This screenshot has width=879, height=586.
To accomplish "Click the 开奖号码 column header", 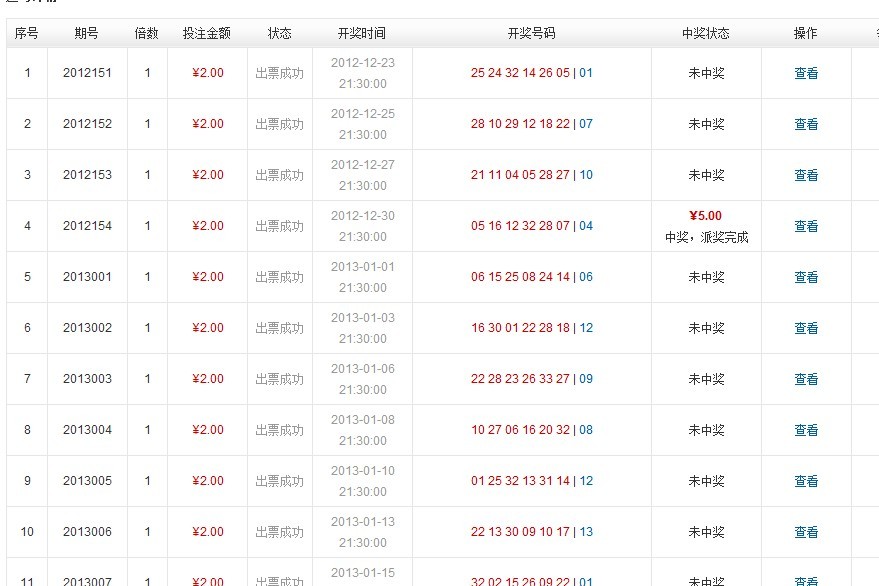I will (531, 33).
